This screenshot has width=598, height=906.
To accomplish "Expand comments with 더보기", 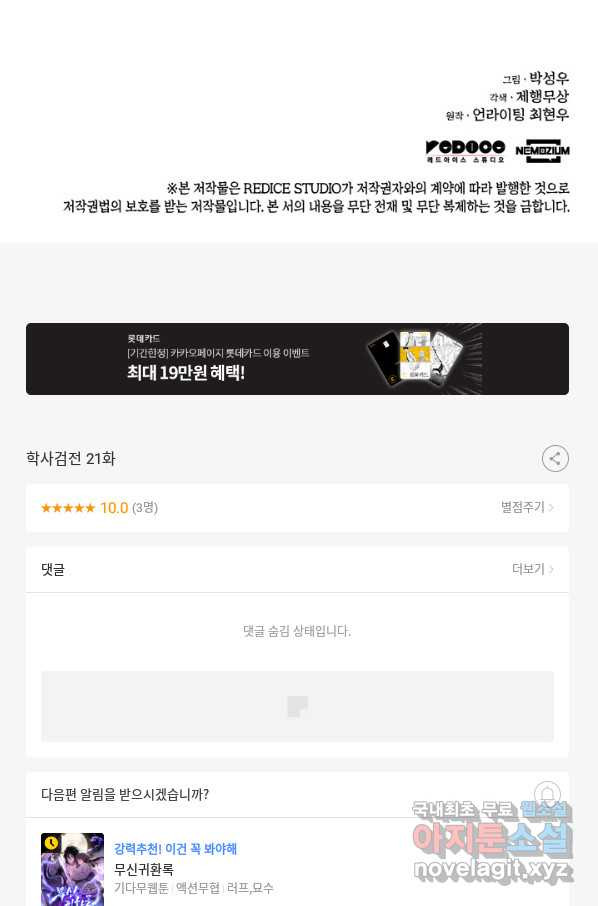I will (533, 569).
